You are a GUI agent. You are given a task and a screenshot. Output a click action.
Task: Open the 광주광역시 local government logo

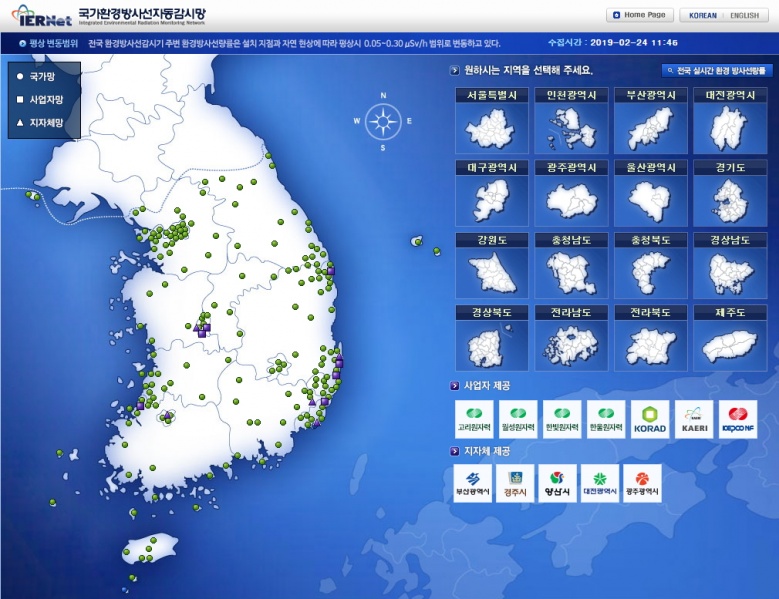pos(642,483)
